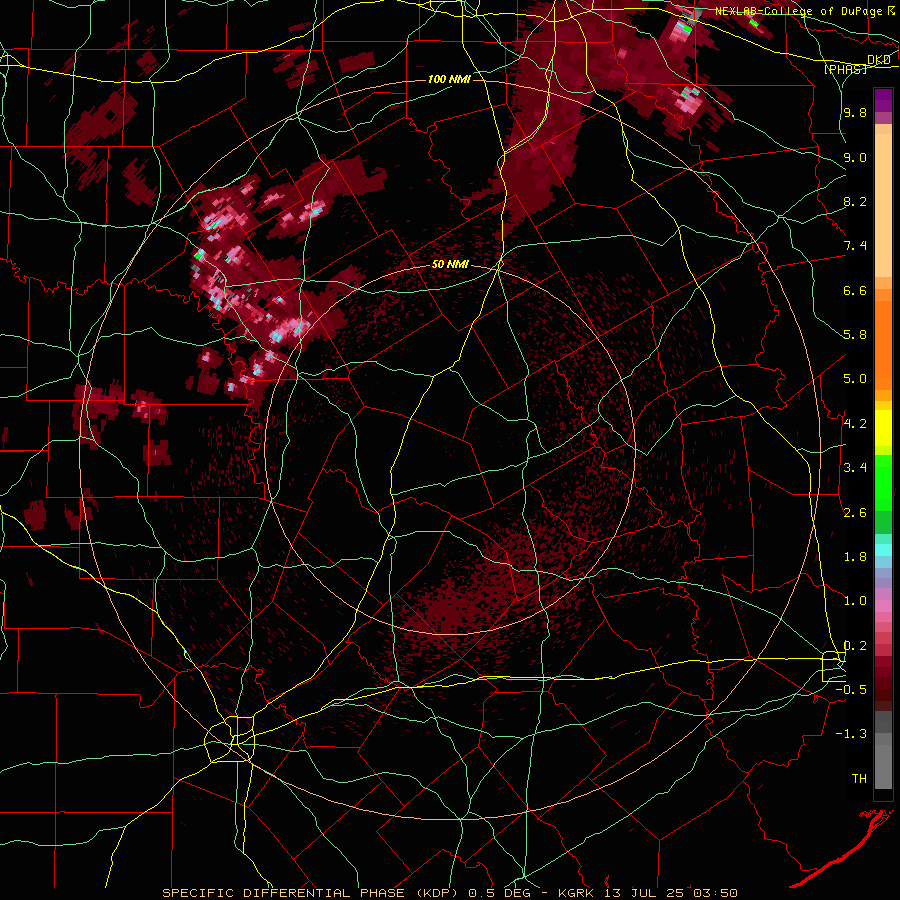The width and height of the screenshot is (900, 900).
Task: Click the 9.8 scale value
Action: [x=855, y=112]
